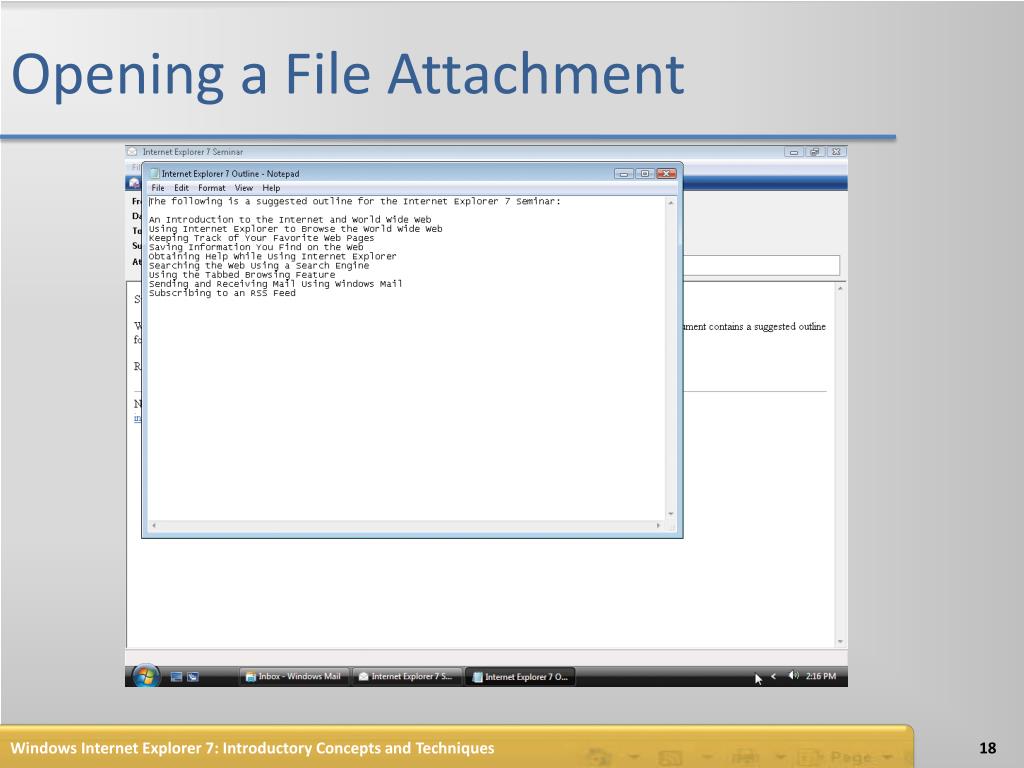Switch to Inbox - Windows Mail taskbar button
Viewport: 1024px width, 768px height.
tap(294, 677)
